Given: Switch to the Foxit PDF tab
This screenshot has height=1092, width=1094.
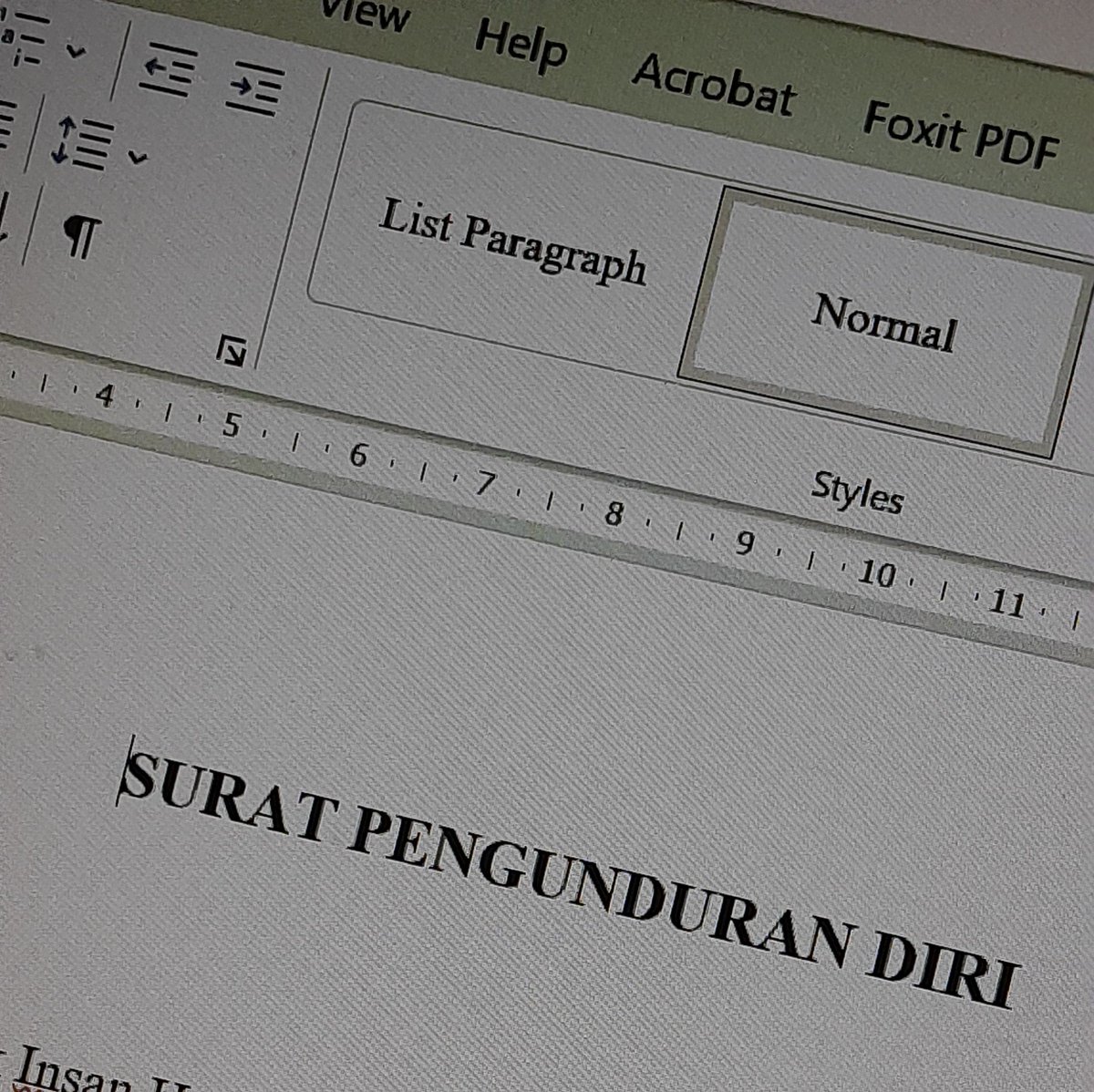Looking at the screenshot, I should point(961,137).
